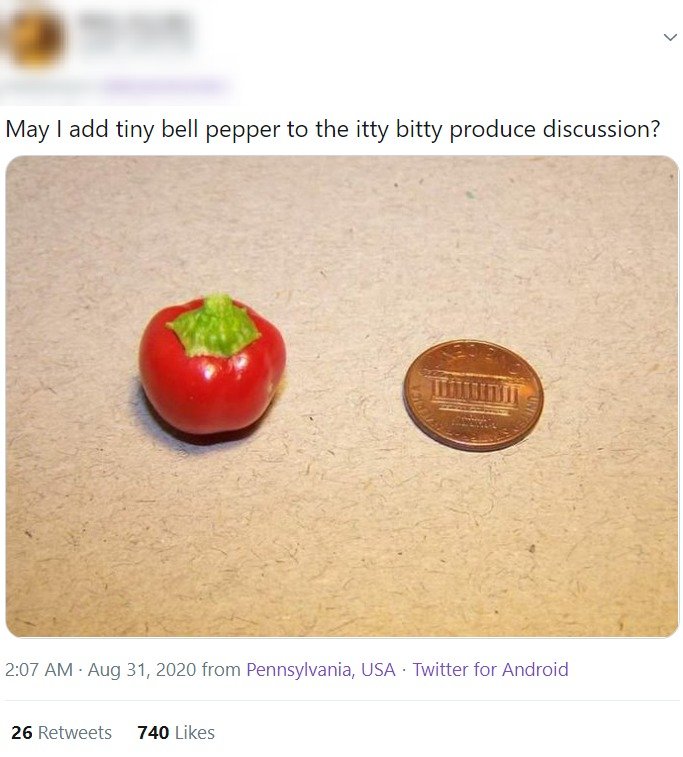This screenshot has height=757, width=683.
Task: View the 740 Likes list
Action: click(x=176, y=732)
